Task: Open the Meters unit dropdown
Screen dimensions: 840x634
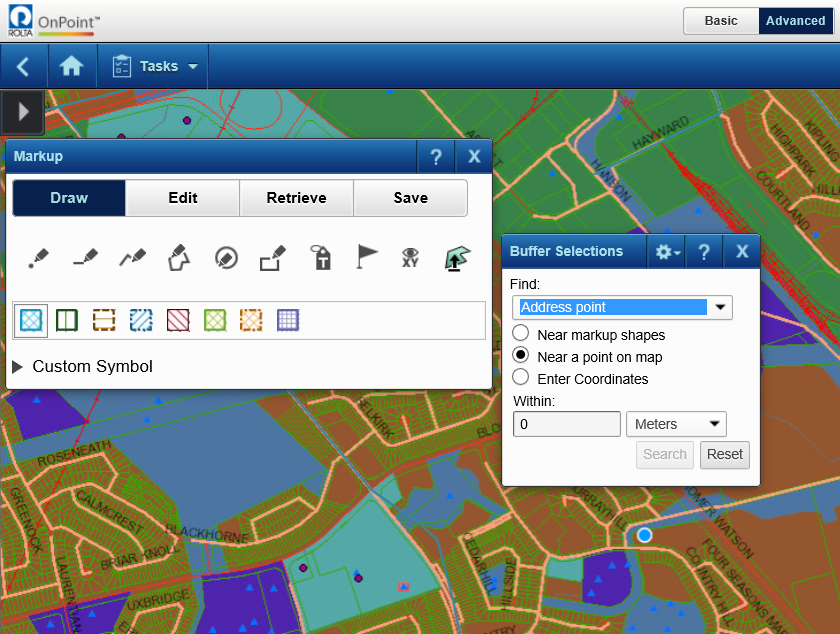Action: tap(676, 424)
